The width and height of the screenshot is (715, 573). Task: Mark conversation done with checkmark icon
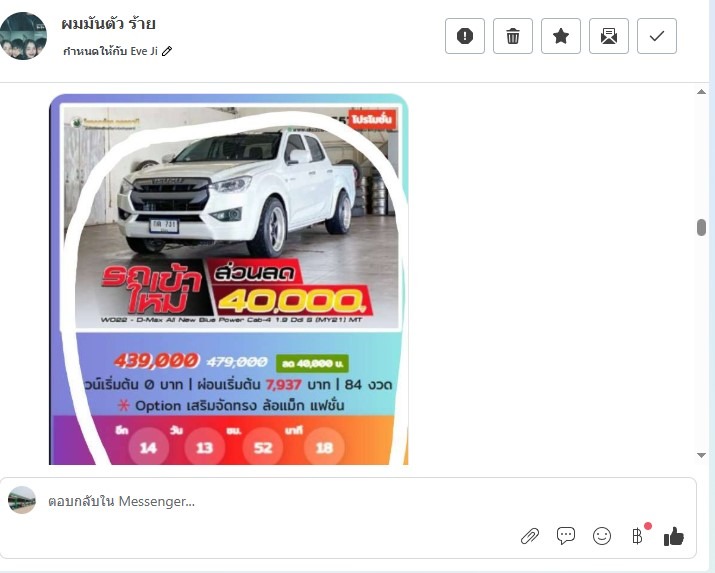point(657,36)
